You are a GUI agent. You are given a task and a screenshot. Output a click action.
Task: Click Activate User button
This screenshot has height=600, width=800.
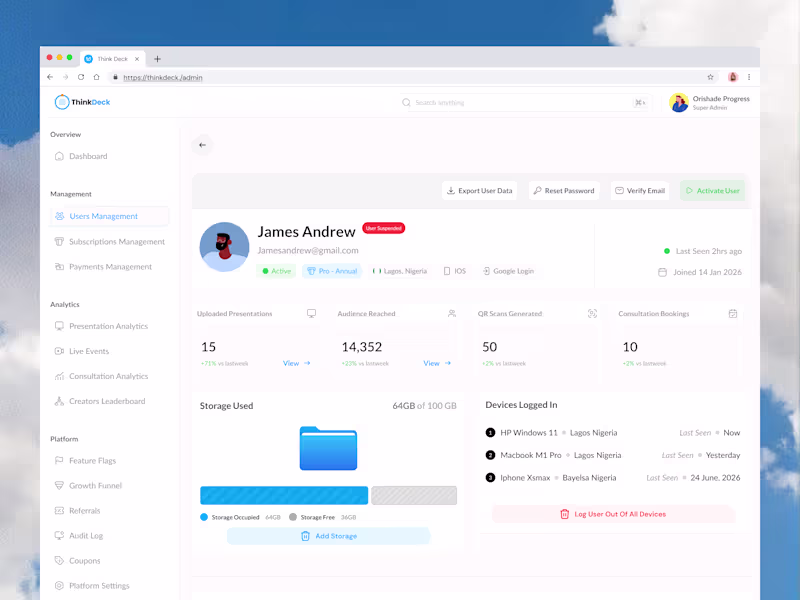click(712, 191)
